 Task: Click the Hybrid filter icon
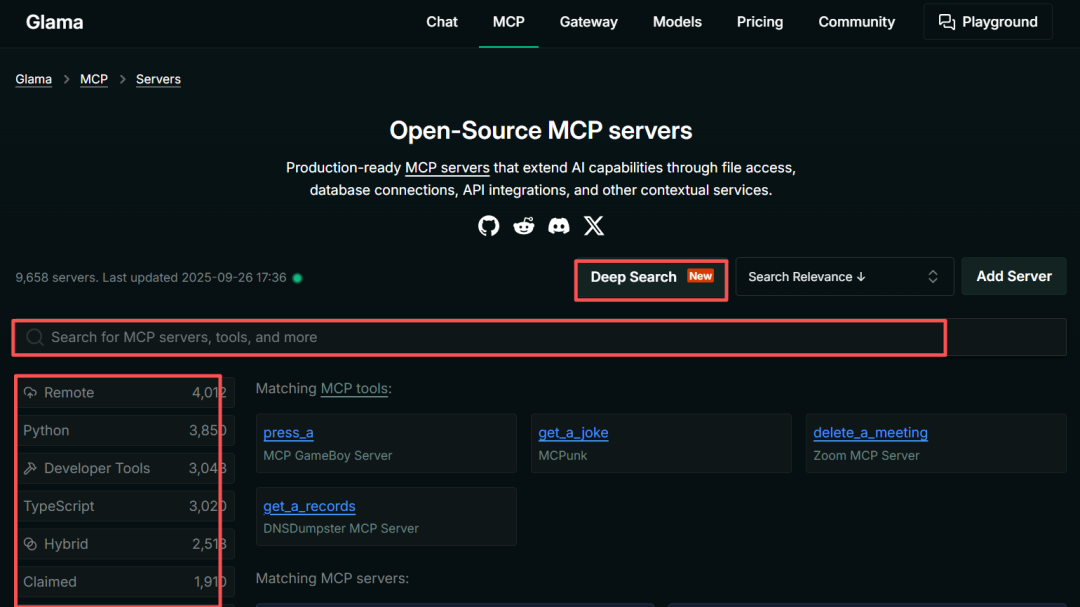30,544
